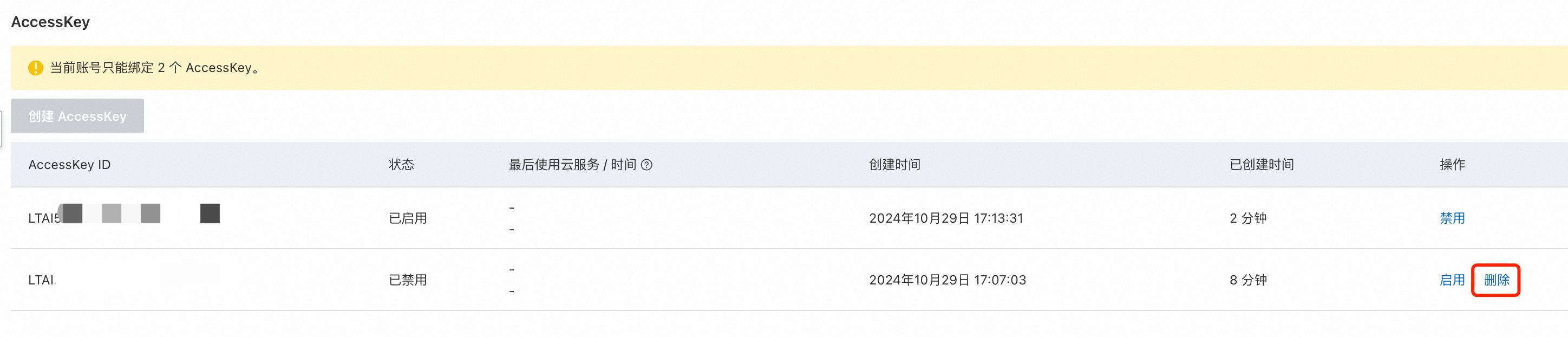Click the 已禁用 status cell
This screenshot has width=1568, height=337.
point(408,280)
